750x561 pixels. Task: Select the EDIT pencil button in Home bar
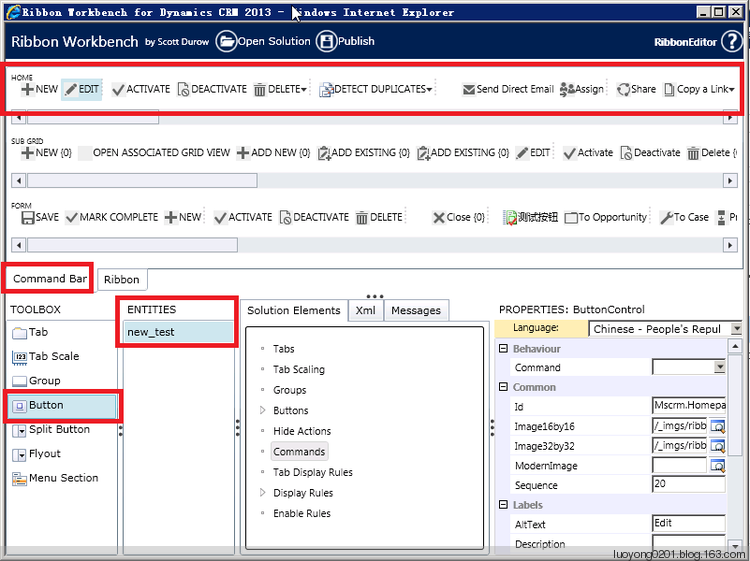click(82, 89)
